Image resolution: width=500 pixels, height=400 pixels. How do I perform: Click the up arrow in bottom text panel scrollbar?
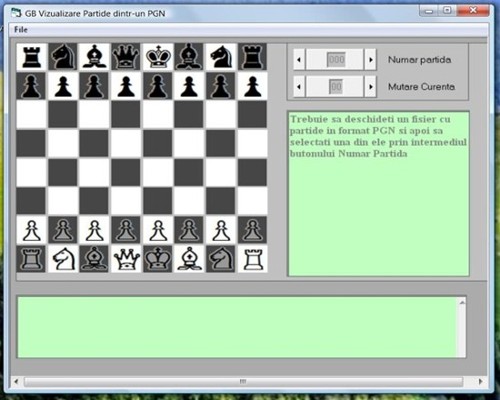pyautogui.click(x=462, y=303)
